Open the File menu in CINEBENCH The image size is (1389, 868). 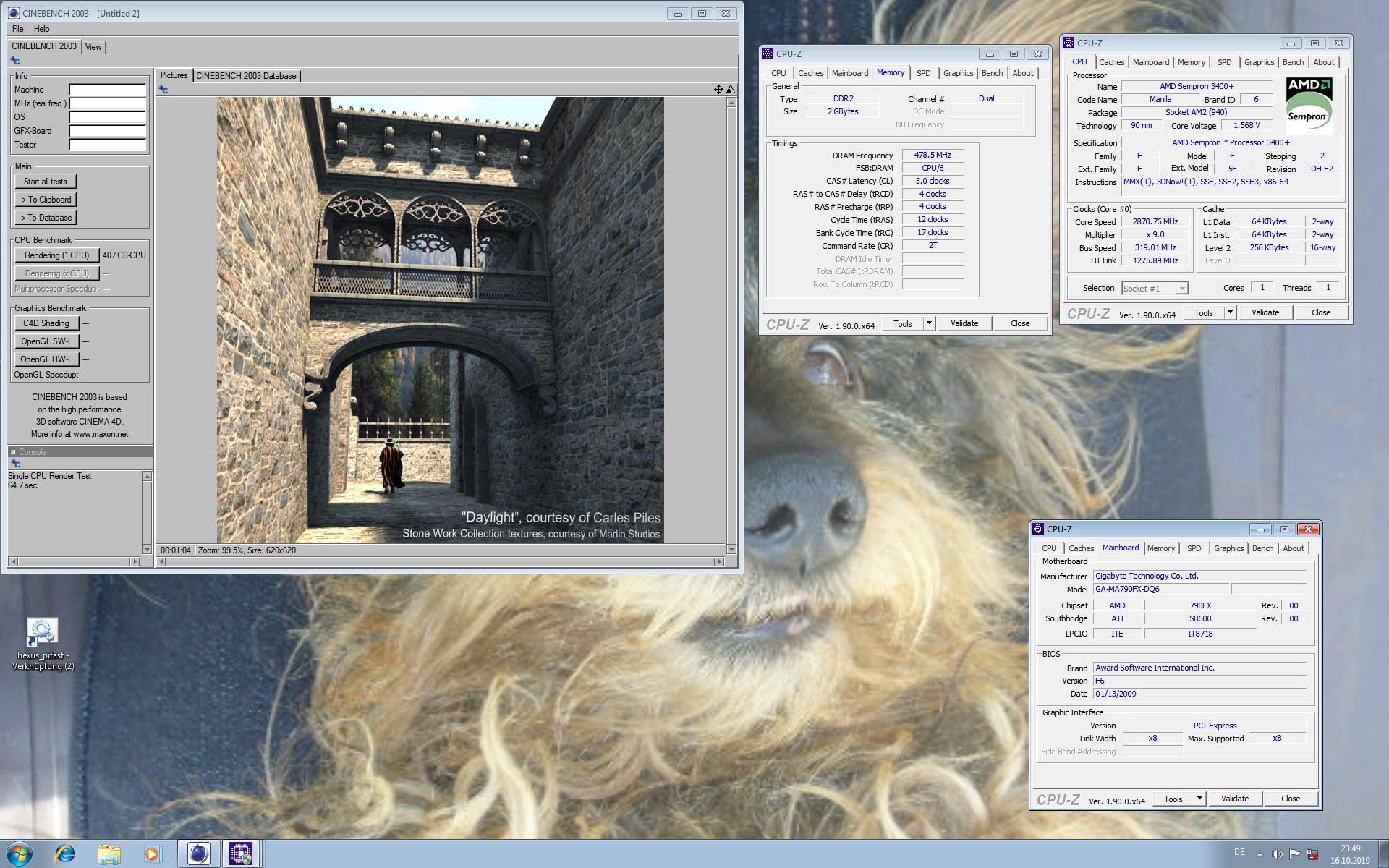[x=17, y=29]
